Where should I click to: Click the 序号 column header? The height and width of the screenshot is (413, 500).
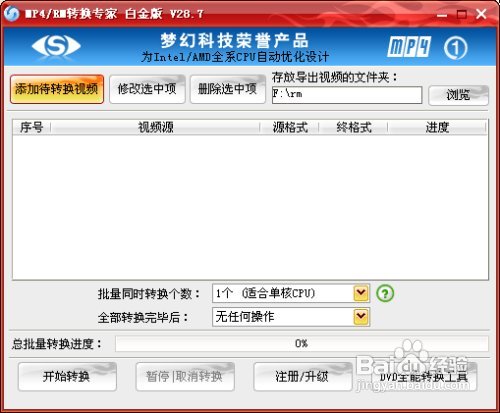click(32, 127)
